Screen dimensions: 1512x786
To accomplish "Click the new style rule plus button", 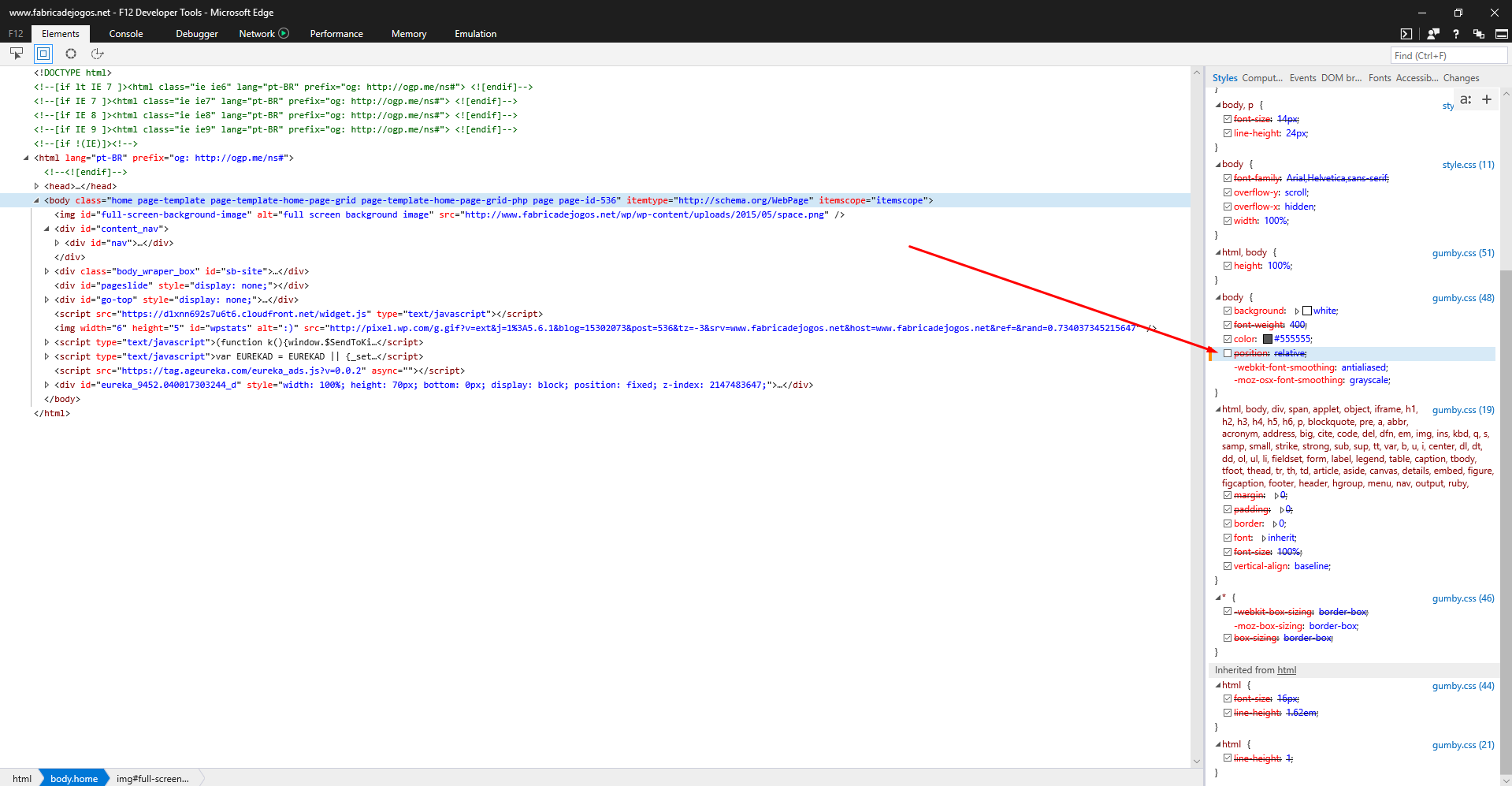I will click(x=1487, y=99).
